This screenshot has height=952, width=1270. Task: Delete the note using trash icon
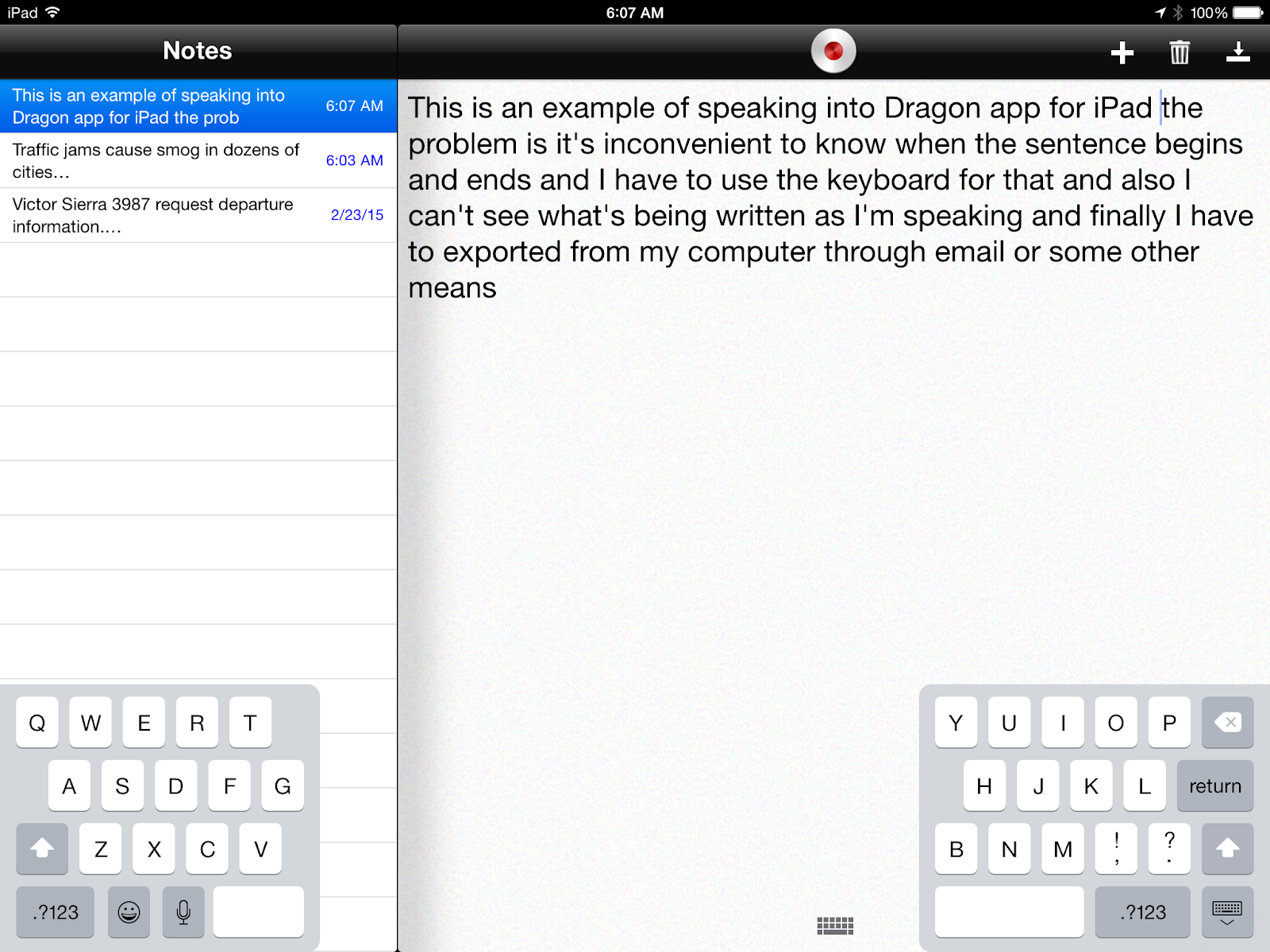(x=1180, y=52)
